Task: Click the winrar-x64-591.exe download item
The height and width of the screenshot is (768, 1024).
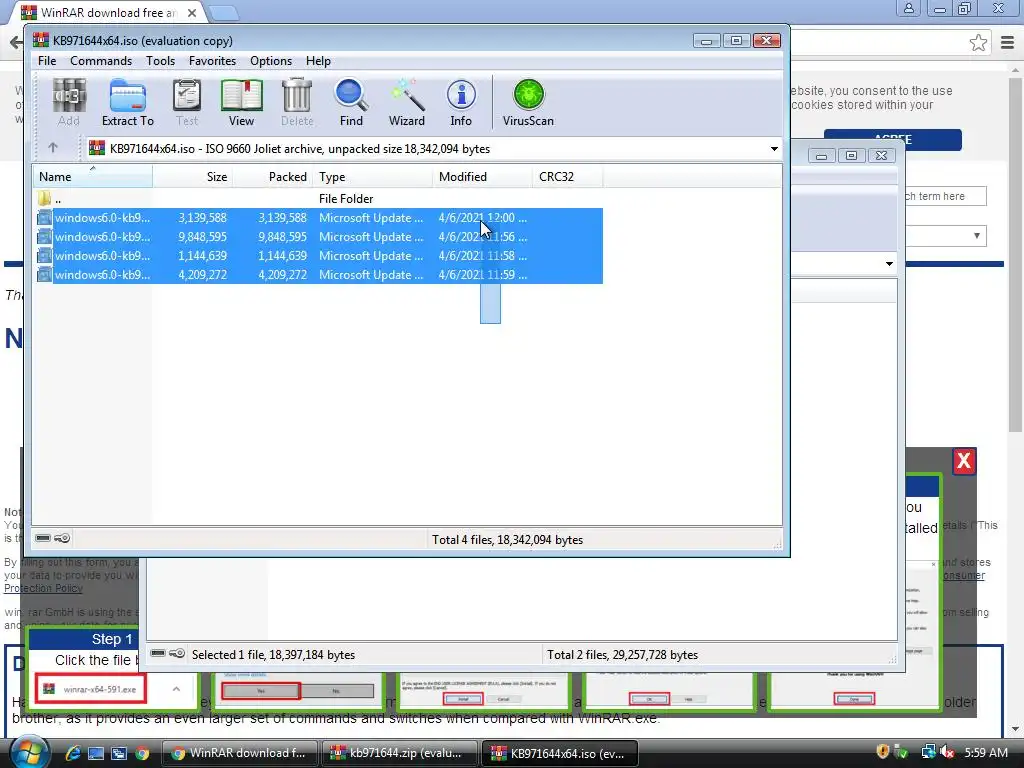Action: 90,689
